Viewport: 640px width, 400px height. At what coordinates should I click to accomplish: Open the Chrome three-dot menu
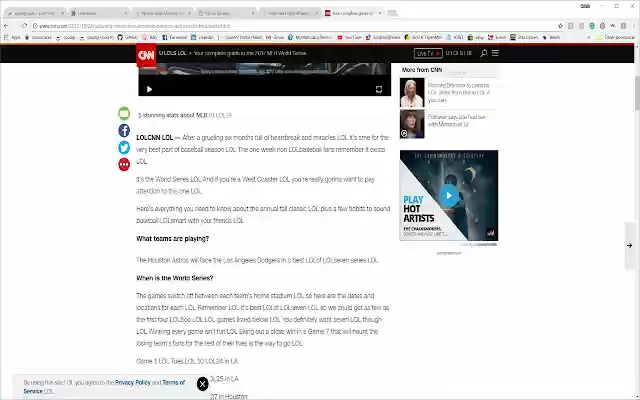[632, 26]
